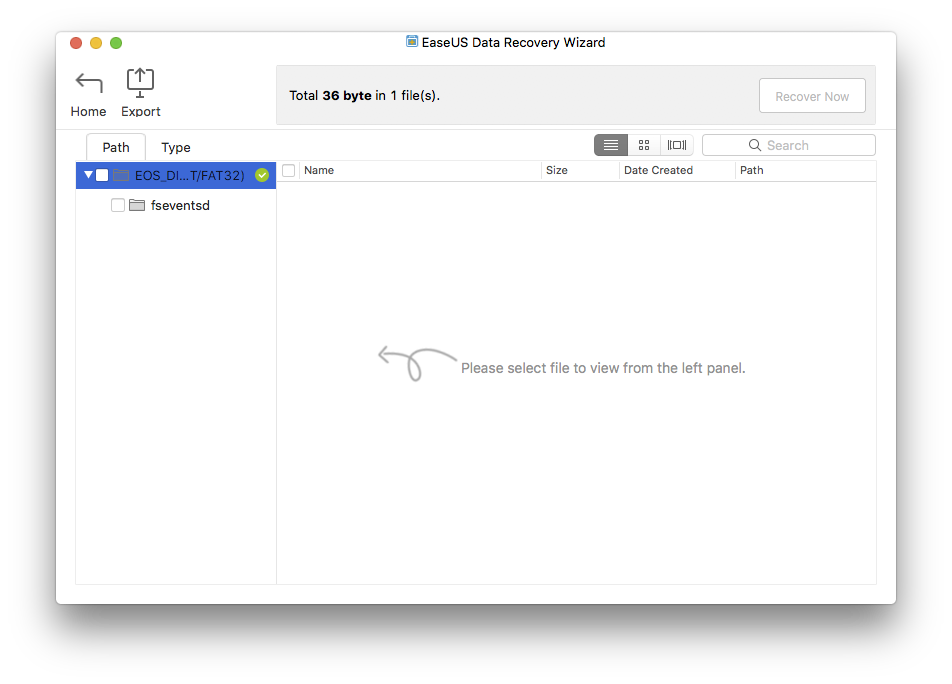
Task: Switch to the Type tab
Action: 176,147
